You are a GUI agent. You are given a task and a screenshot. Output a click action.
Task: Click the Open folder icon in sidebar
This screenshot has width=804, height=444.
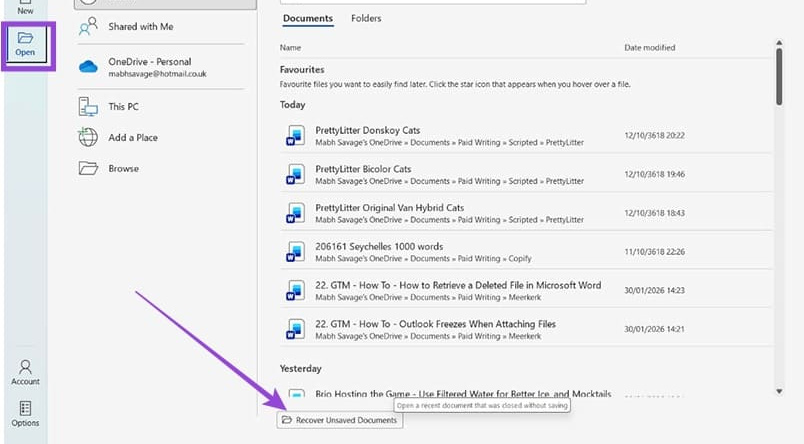[25, 38]
